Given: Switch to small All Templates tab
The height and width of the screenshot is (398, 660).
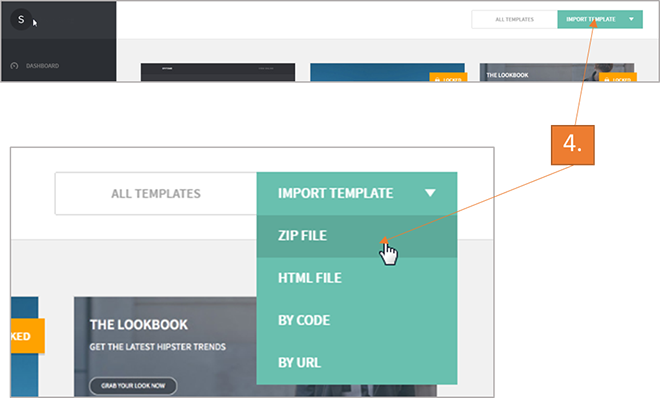Looking at the screenshot, I should click(x=514, y=19).
